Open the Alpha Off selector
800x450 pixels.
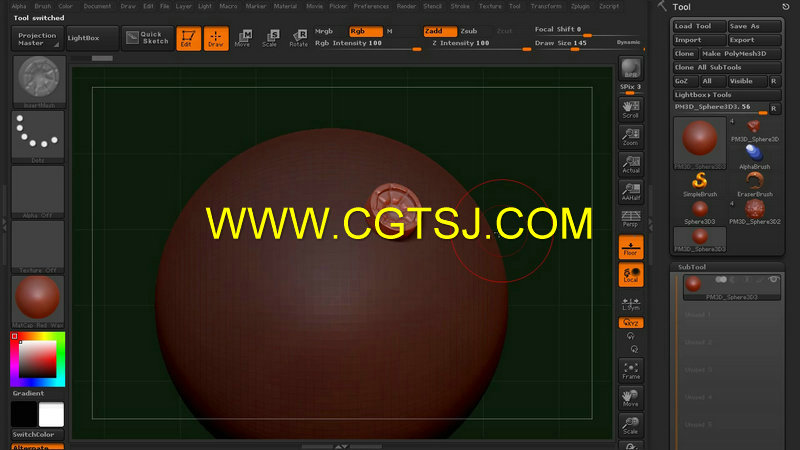coord(38,192)
